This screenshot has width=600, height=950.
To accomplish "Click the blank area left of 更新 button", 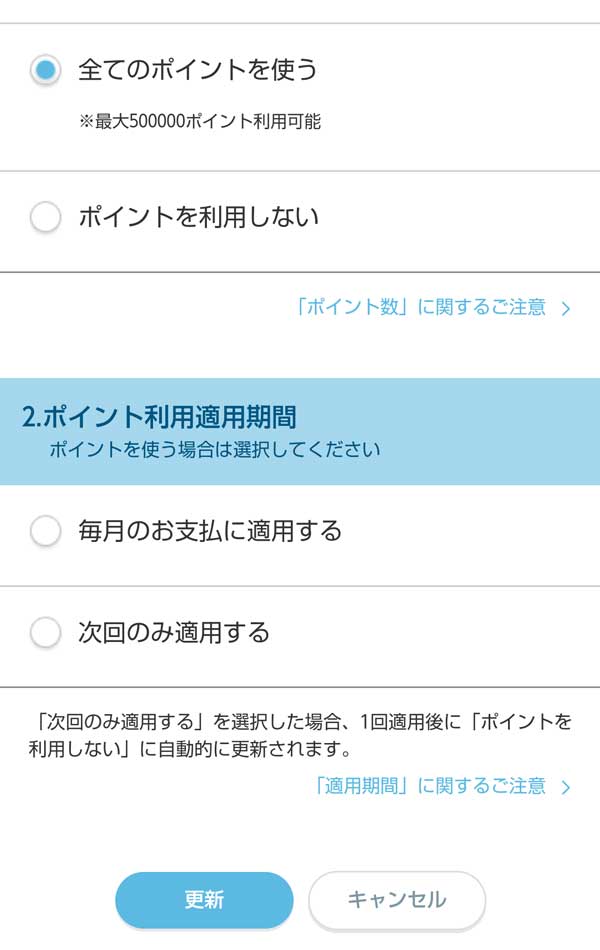I will [x=57, y=900].
